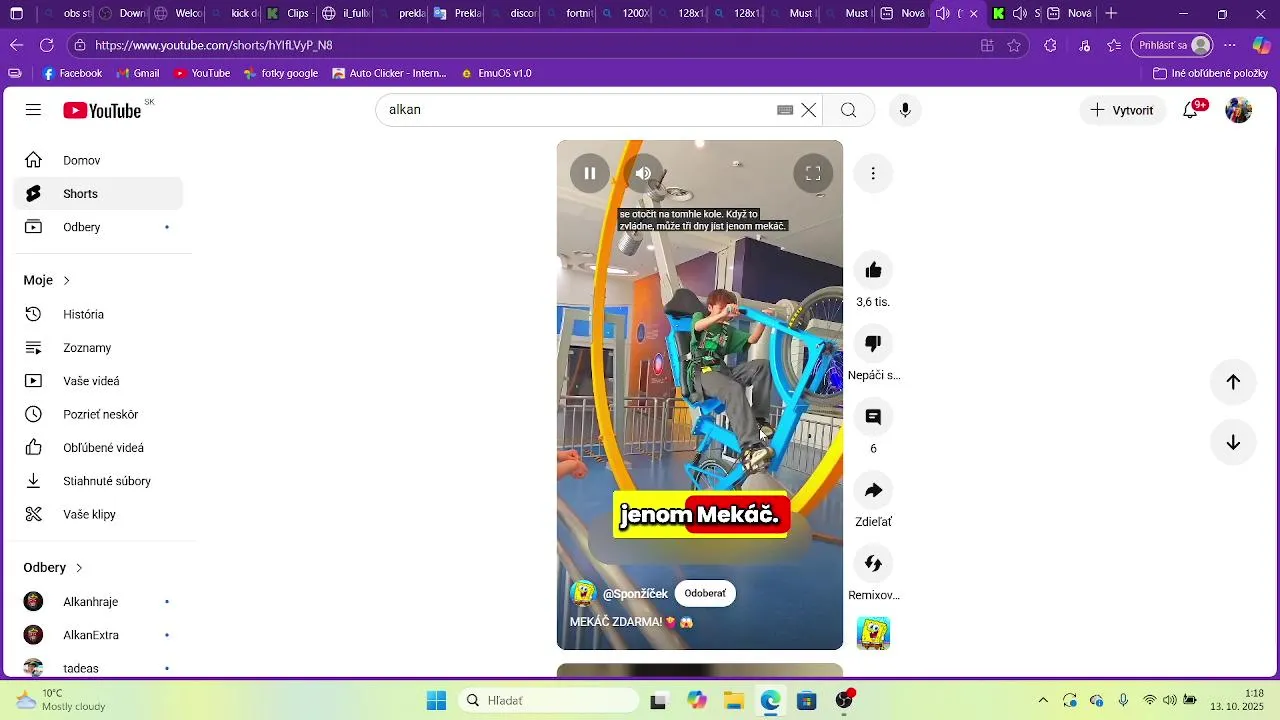Open Vaše klipy in sidebar
The image size is (1280, 720).
(x=98, y=514)
